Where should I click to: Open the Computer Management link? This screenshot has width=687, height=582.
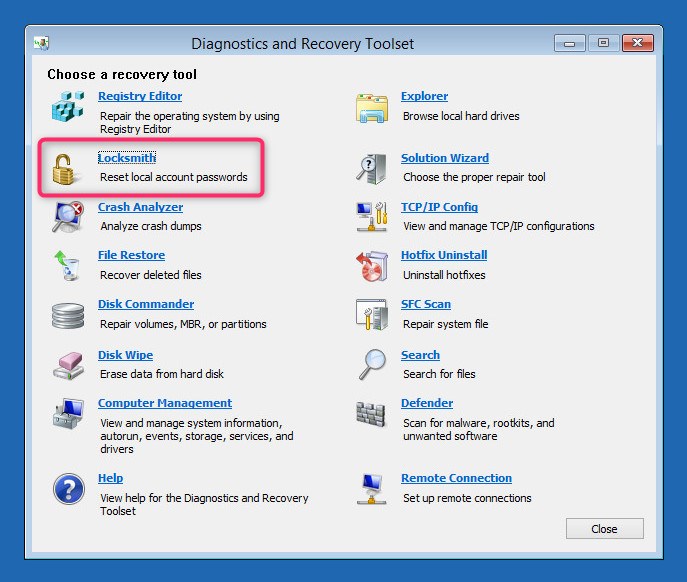165,403
